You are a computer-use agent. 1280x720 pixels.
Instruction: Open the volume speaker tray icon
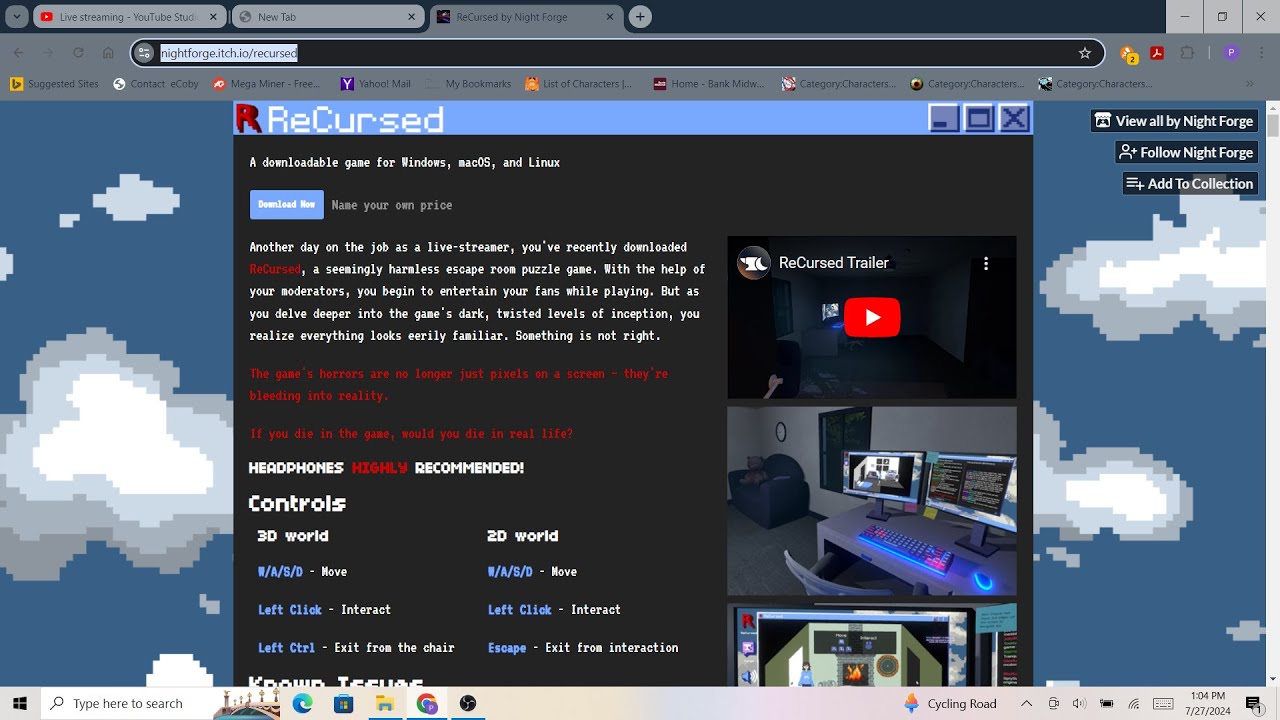[1080, 703]
